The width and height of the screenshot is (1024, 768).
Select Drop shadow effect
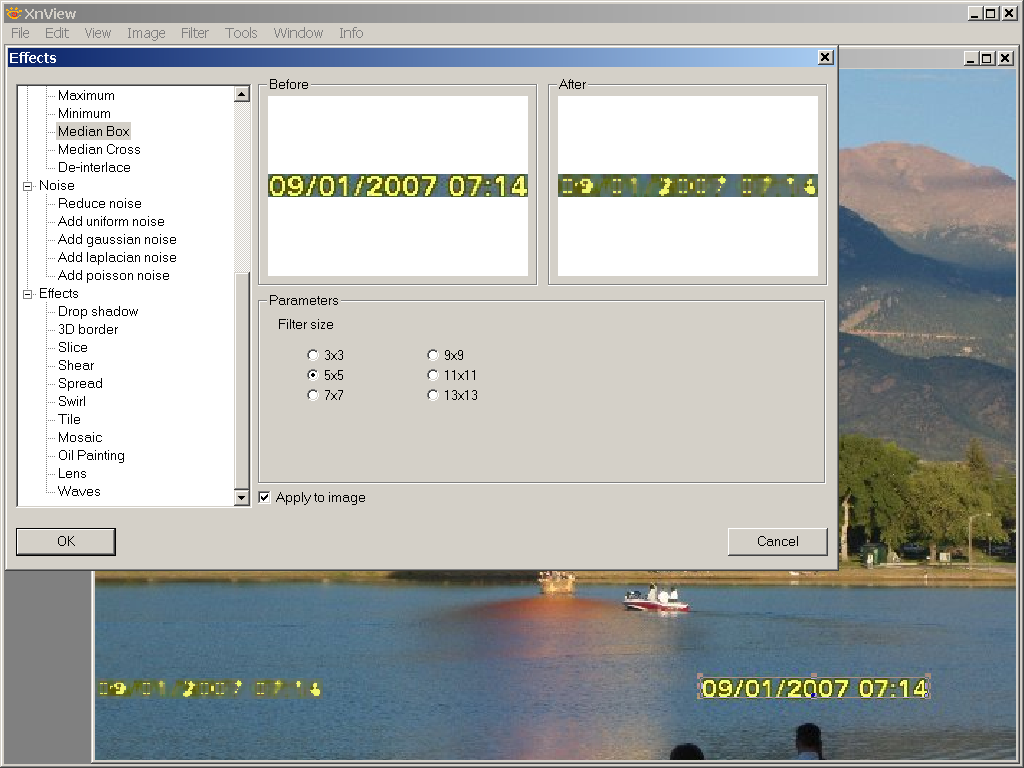(98, 312)
